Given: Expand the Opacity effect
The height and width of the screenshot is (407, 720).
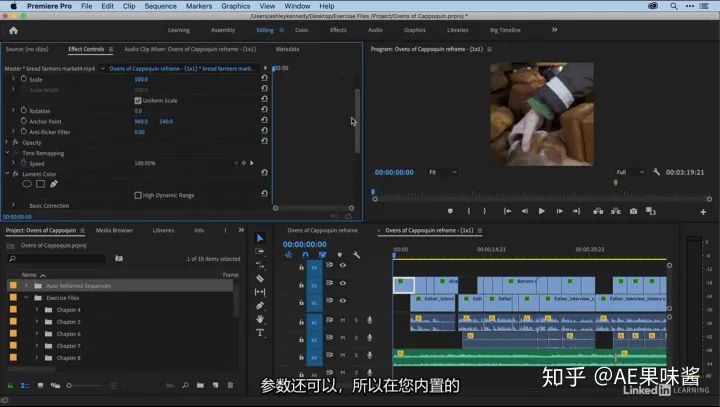Looking at the screenshot, I should click(6, 142).
